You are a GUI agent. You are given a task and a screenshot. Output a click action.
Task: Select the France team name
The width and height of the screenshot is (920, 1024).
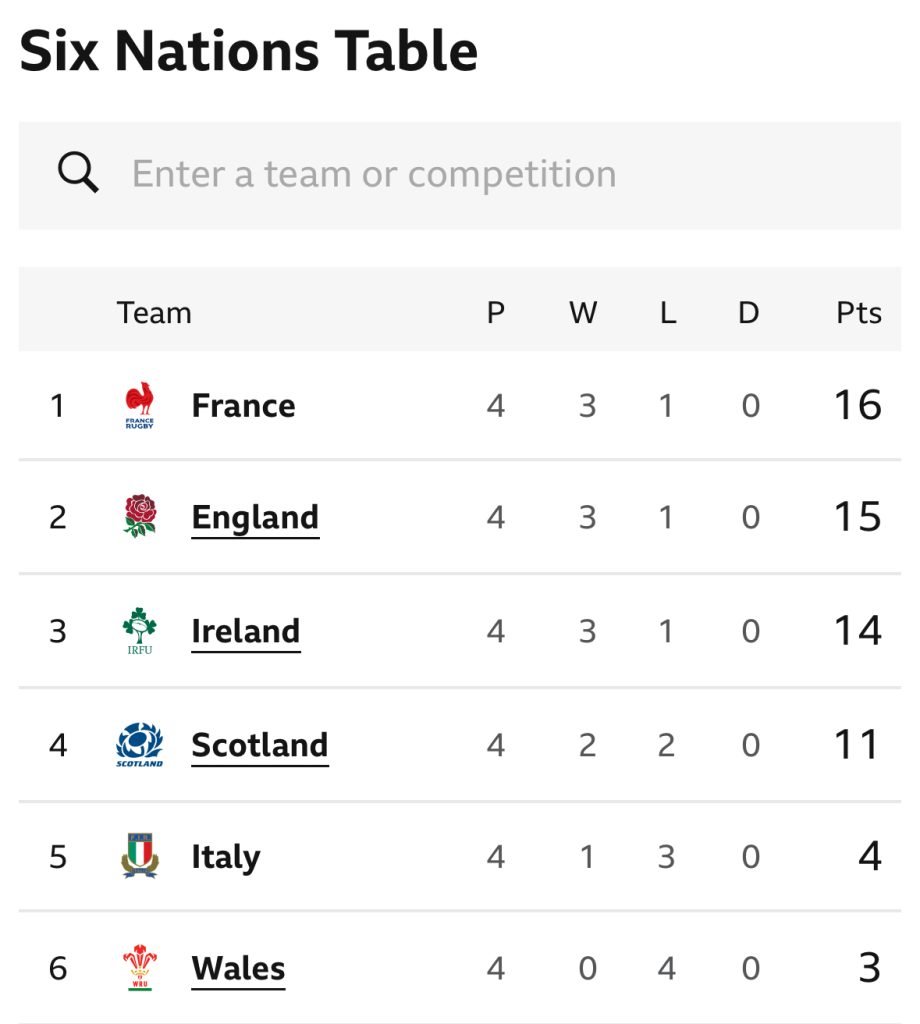pos(243,406)
